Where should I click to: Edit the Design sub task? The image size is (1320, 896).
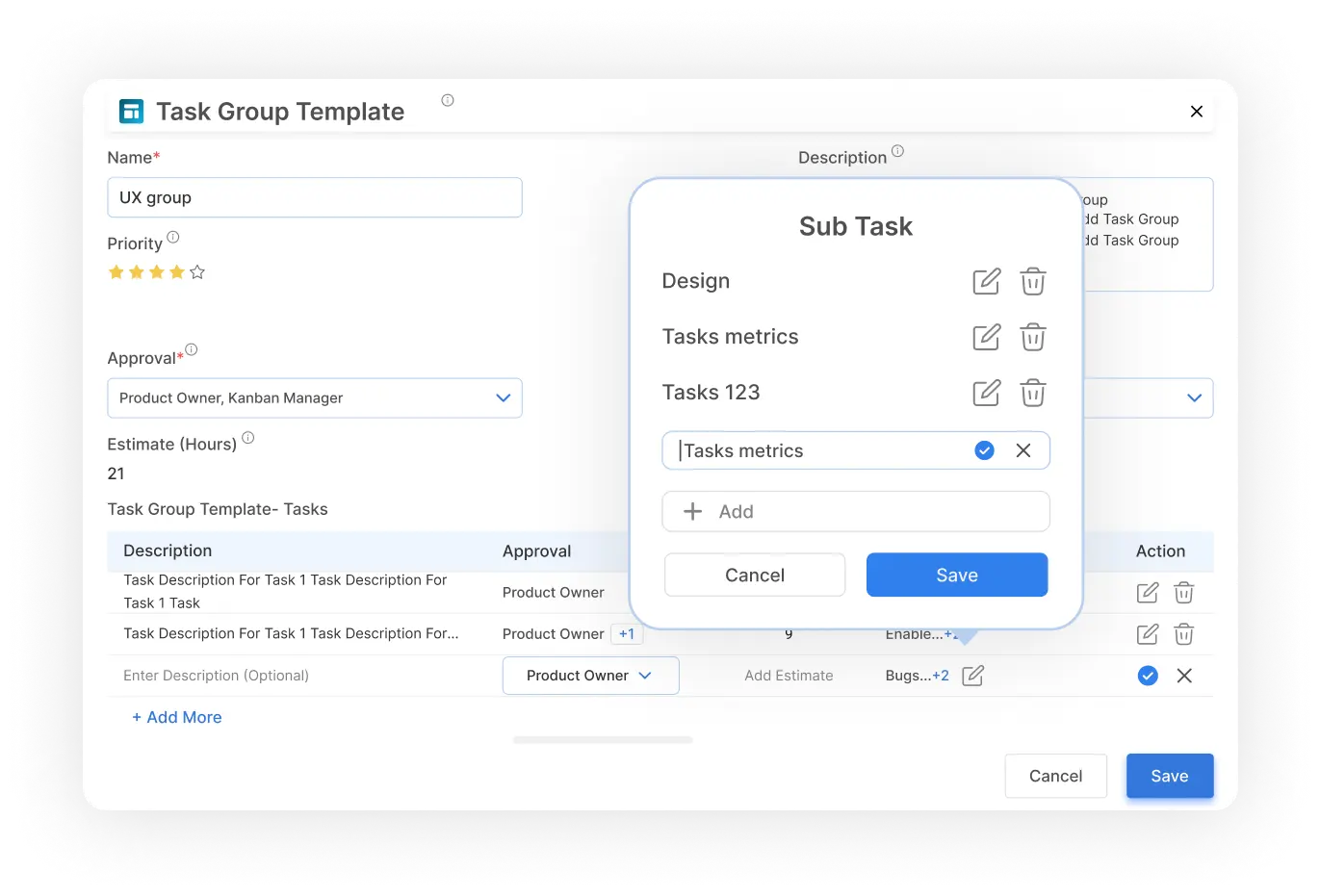point(986,281)
